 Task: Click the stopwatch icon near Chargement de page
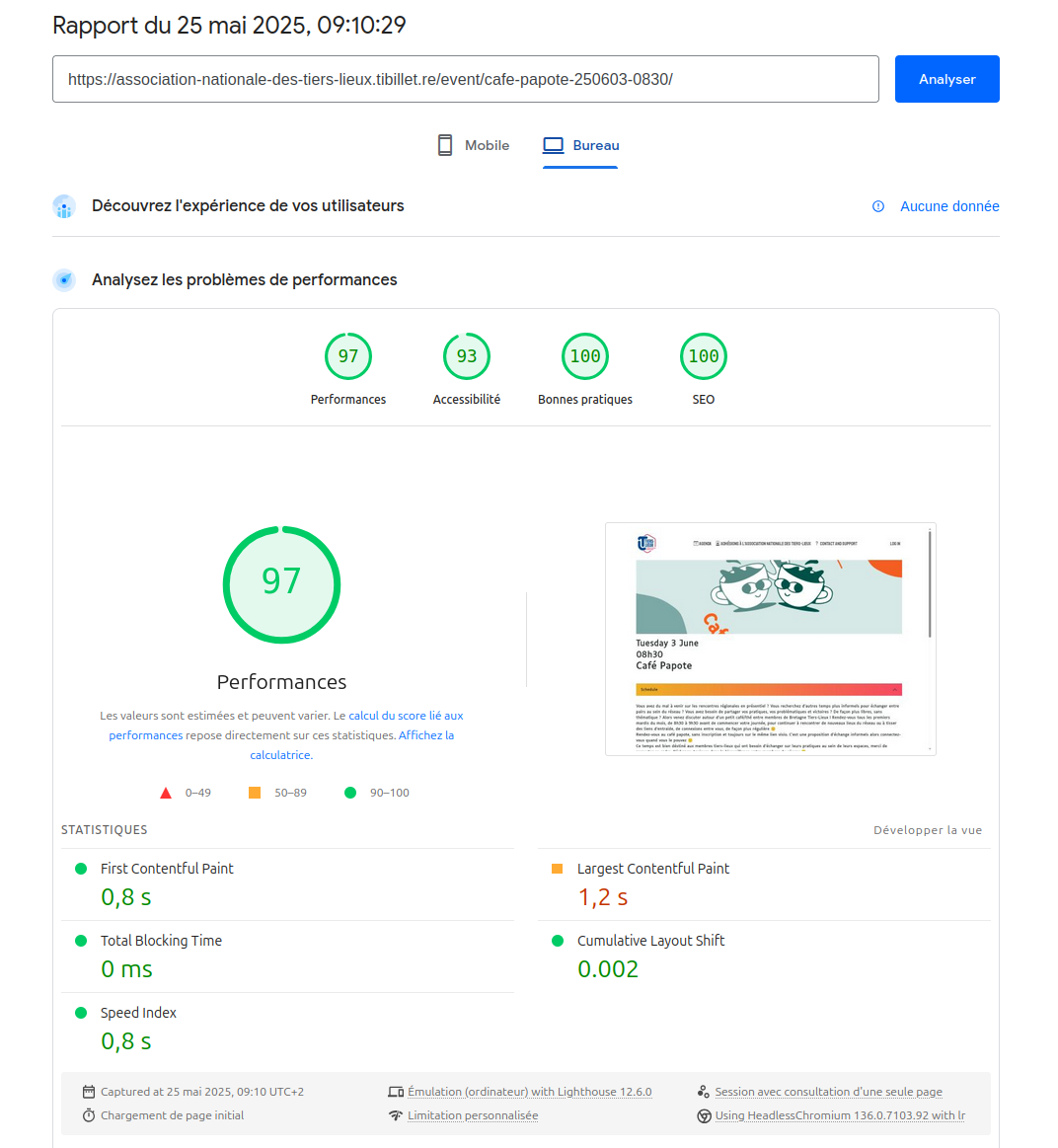89,1115
